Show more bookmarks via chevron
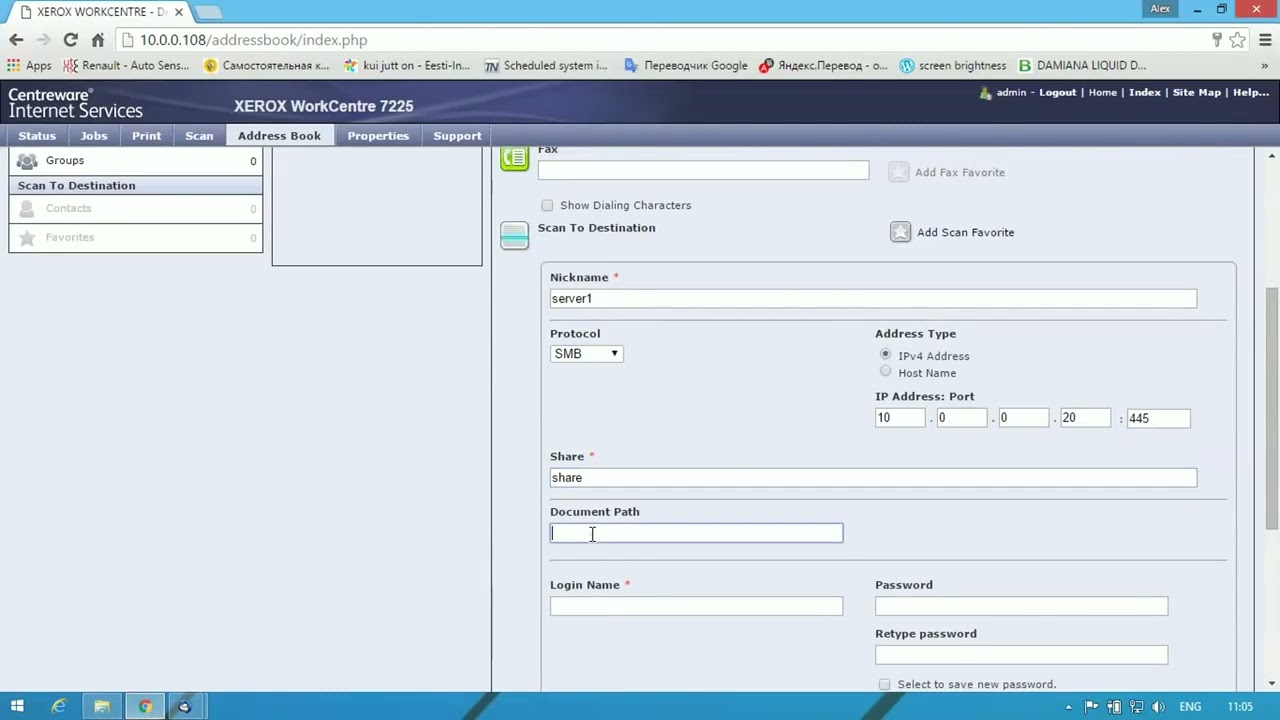Viewport: 1280px width, 720px height. [1267, 65]
